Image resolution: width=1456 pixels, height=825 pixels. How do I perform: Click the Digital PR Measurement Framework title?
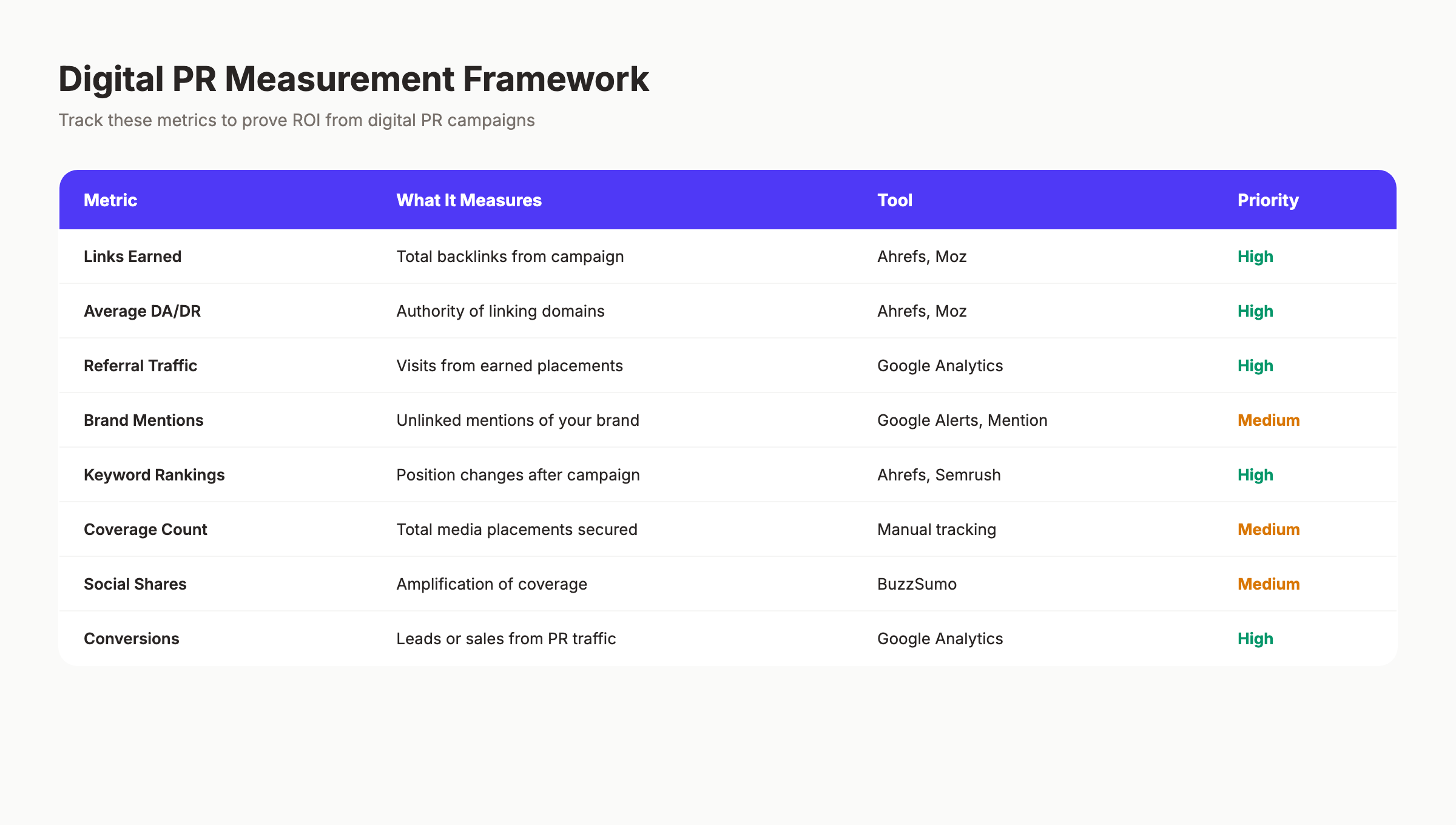[x=354, y=78]
